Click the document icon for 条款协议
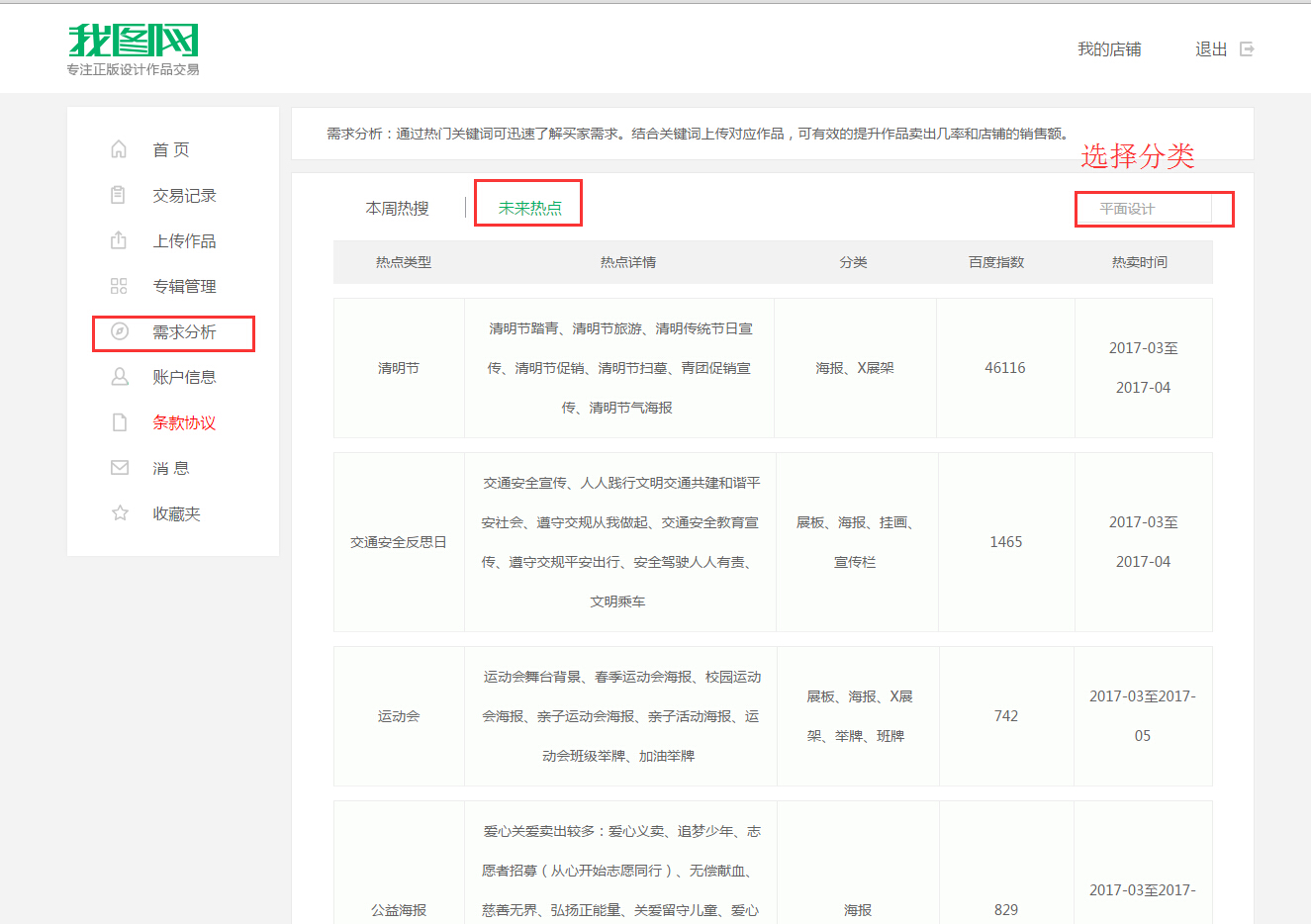 click(x=120, y=422)
